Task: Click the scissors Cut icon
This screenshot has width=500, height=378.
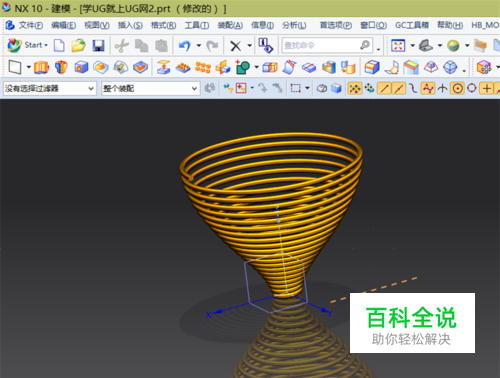Action: click(x=122, y=45)
